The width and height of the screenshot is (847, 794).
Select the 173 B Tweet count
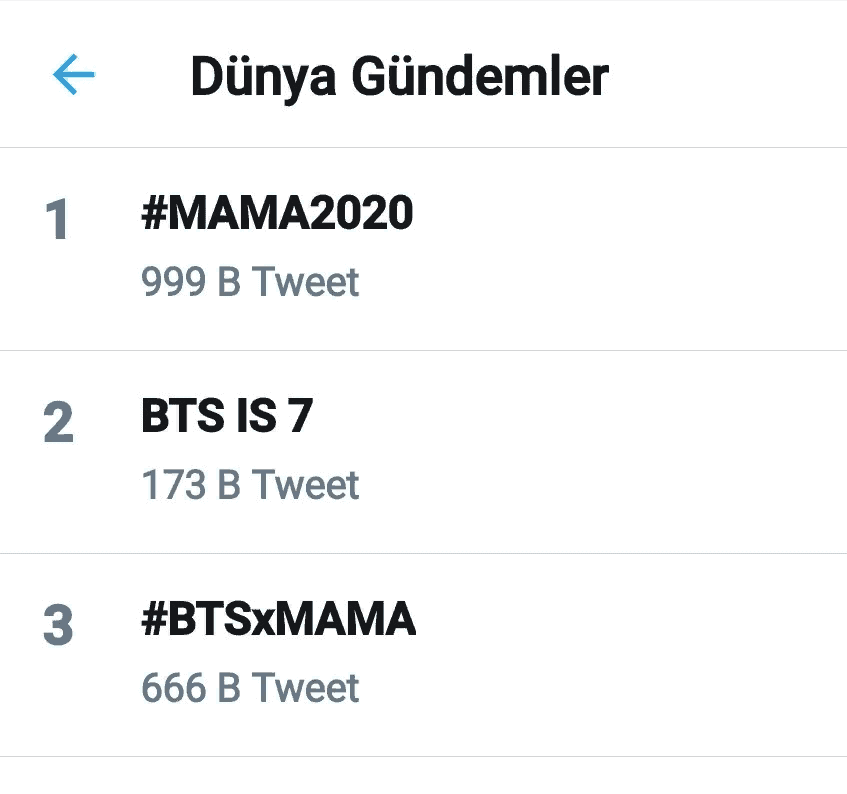[x=250, y=485]
